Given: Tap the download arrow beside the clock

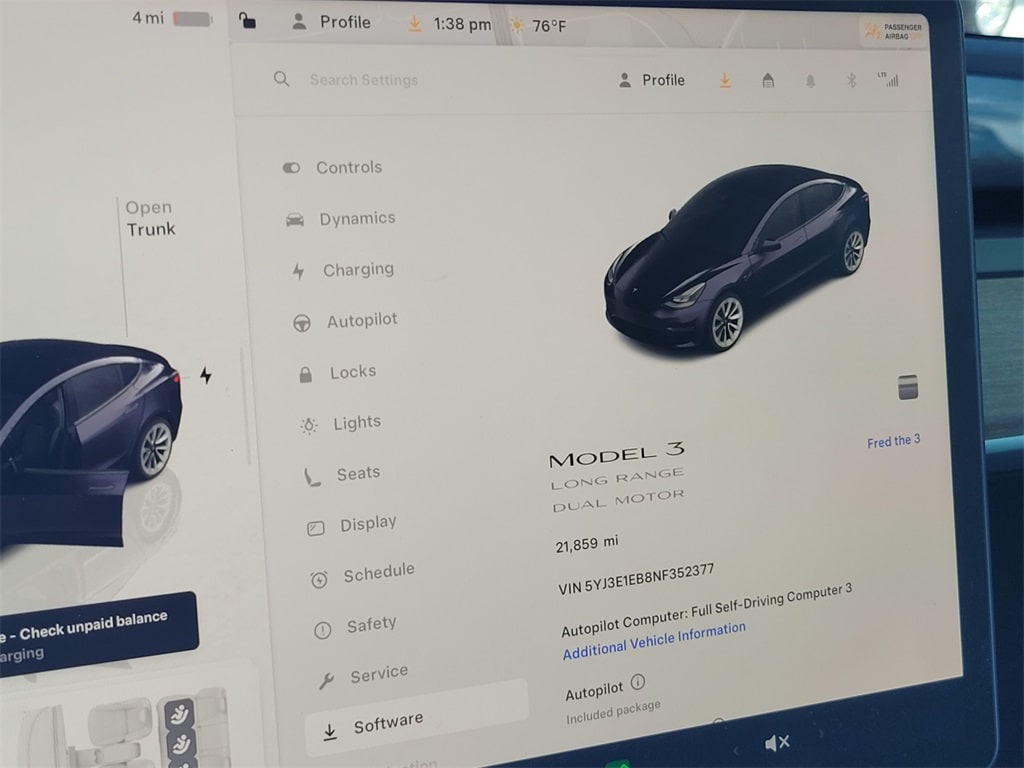Looking at the screenshot, I should [x=414, y=24].
